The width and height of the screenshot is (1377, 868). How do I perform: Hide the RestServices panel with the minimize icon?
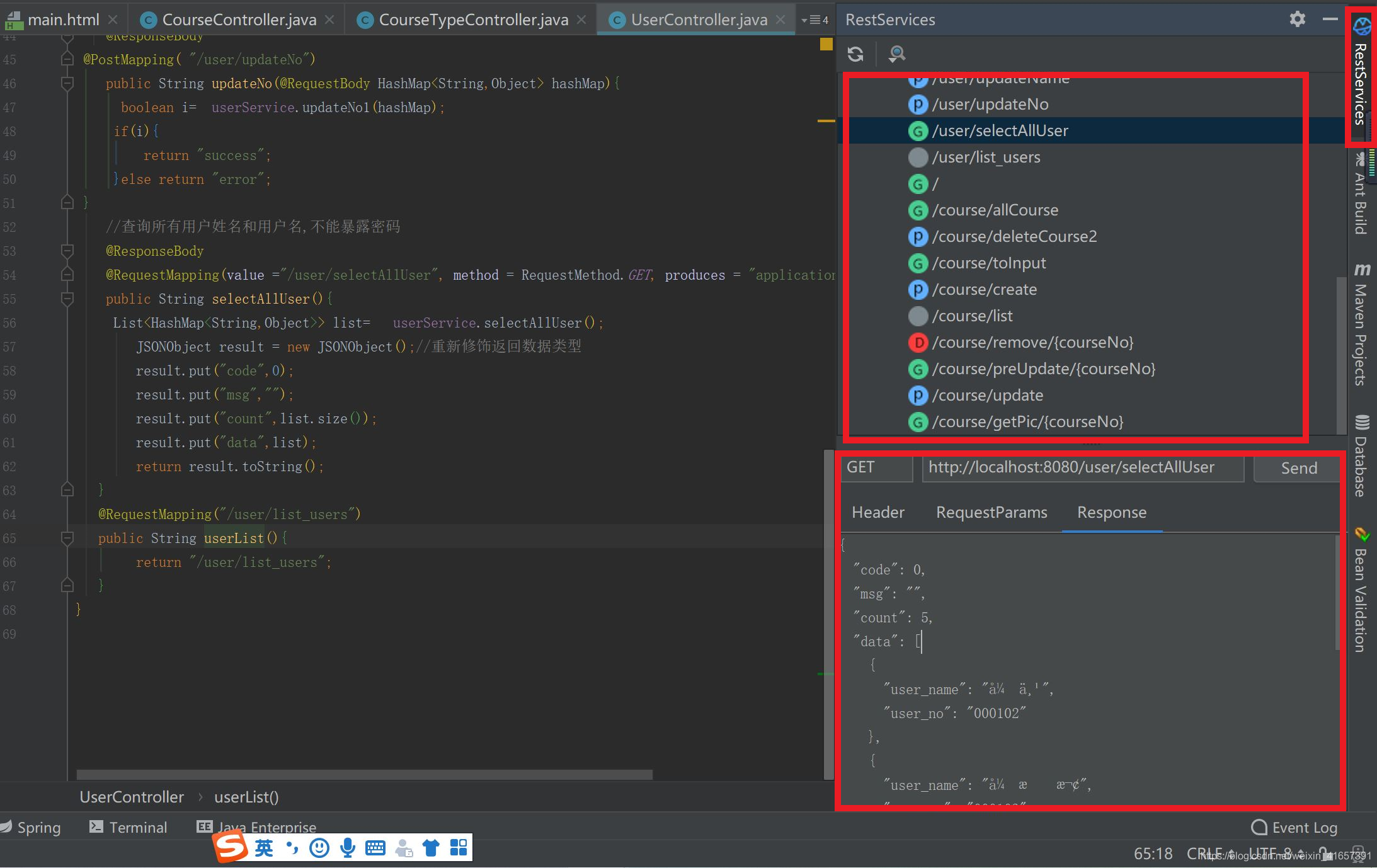pyautogui.click(x=1330, y=20)
